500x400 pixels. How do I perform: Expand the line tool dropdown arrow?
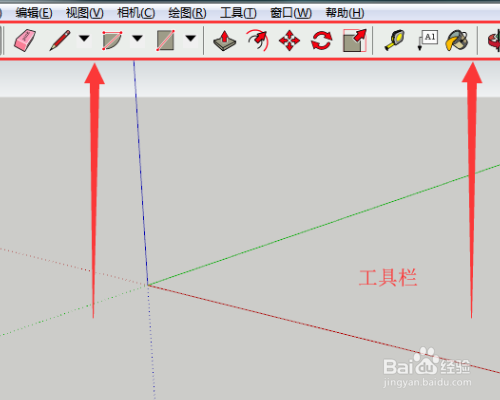point(84,38)
